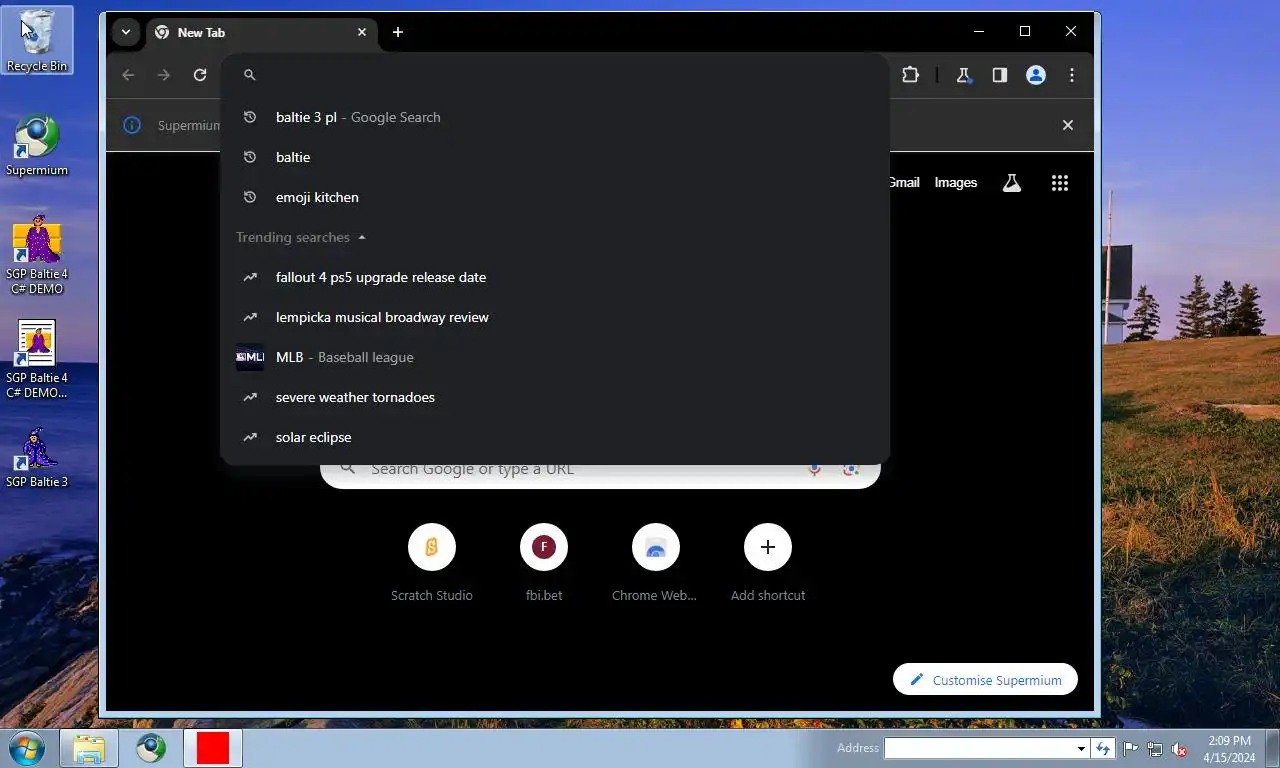Screen dimensions: 1280x768
Task: Open the muted volume tray icon
Action: coord(1179,748)
